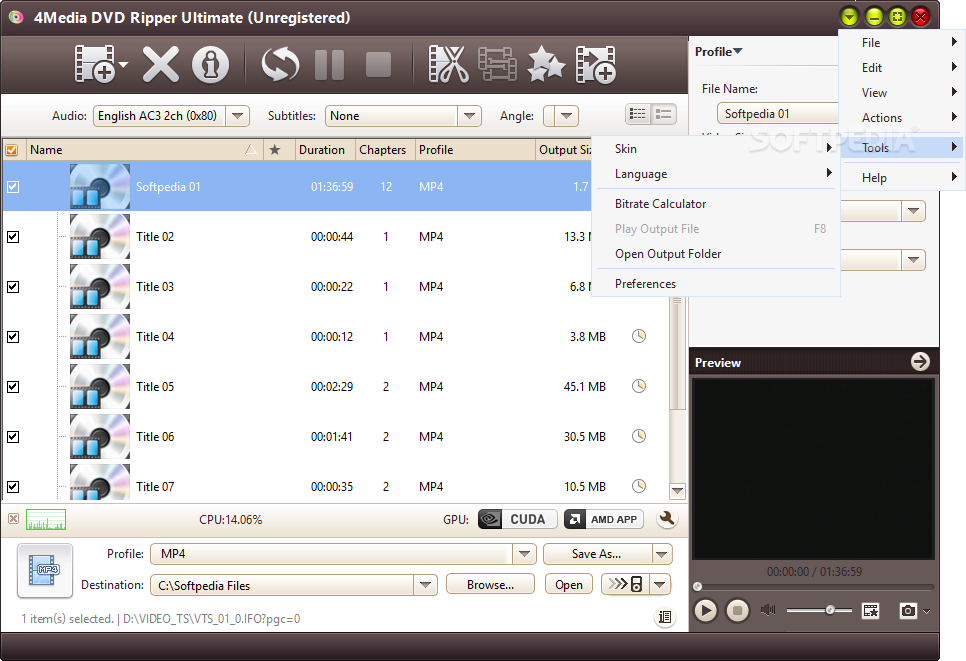This screenshot has width=966, height=661.
Task: Click the preview playback seek bar
Action: pos(814,586)
